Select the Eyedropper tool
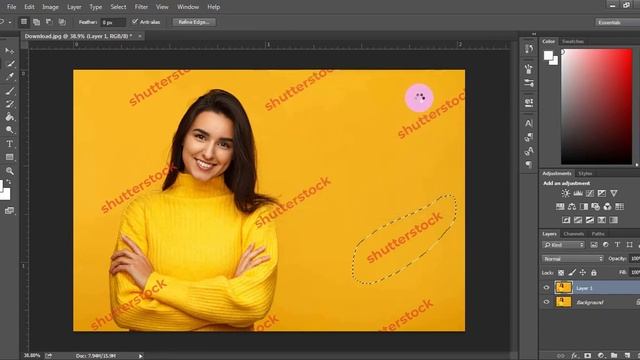Screen dimensions: 640x360 coord(10,76)
